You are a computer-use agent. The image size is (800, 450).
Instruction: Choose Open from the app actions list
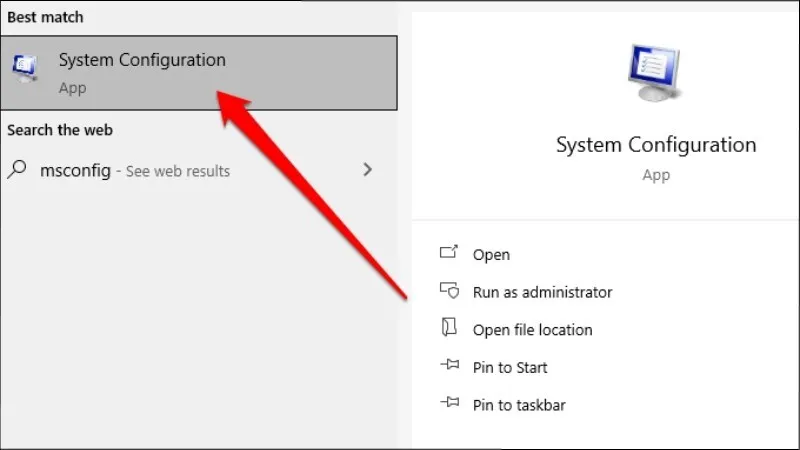491,255
